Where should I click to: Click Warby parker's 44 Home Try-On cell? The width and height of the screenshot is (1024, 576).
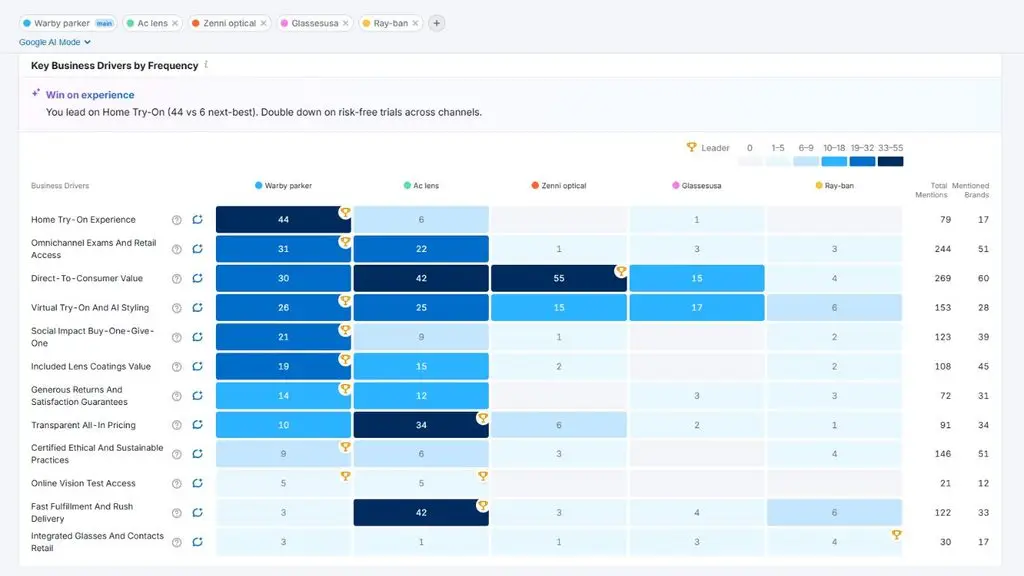[283, 219]
